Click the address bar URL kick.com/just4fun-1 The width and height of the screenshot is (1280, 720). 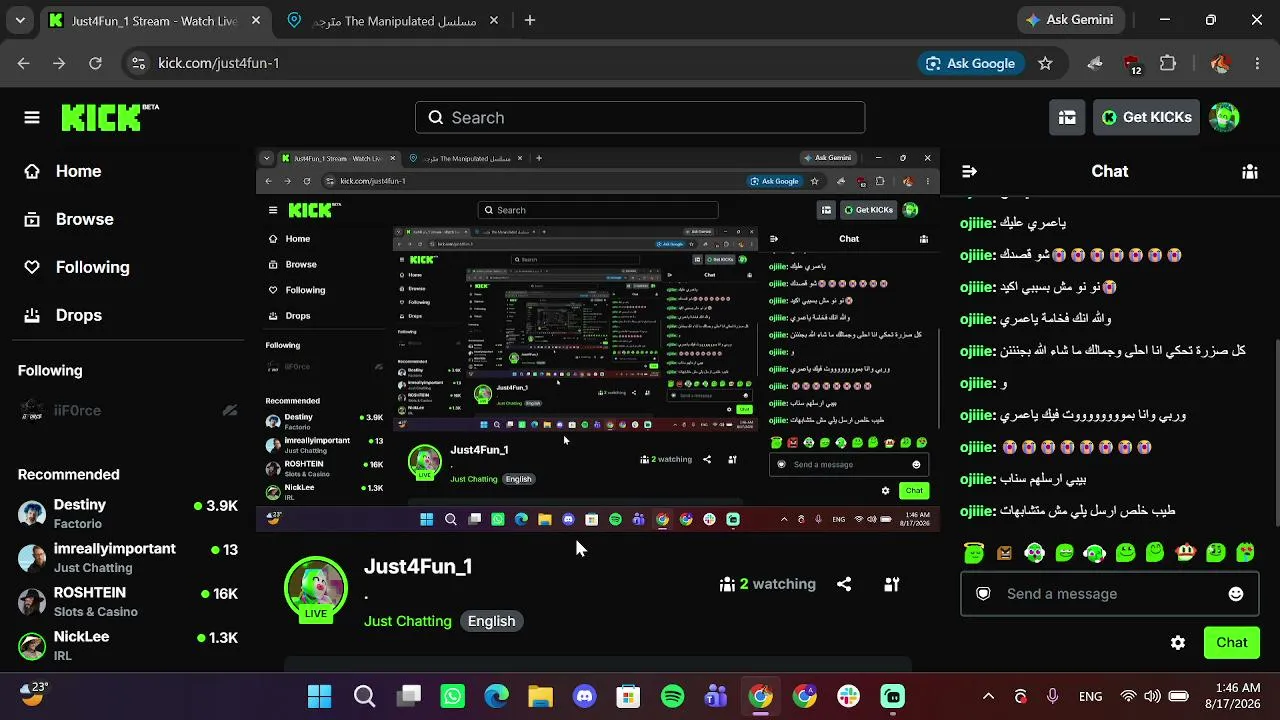(219, 63)
